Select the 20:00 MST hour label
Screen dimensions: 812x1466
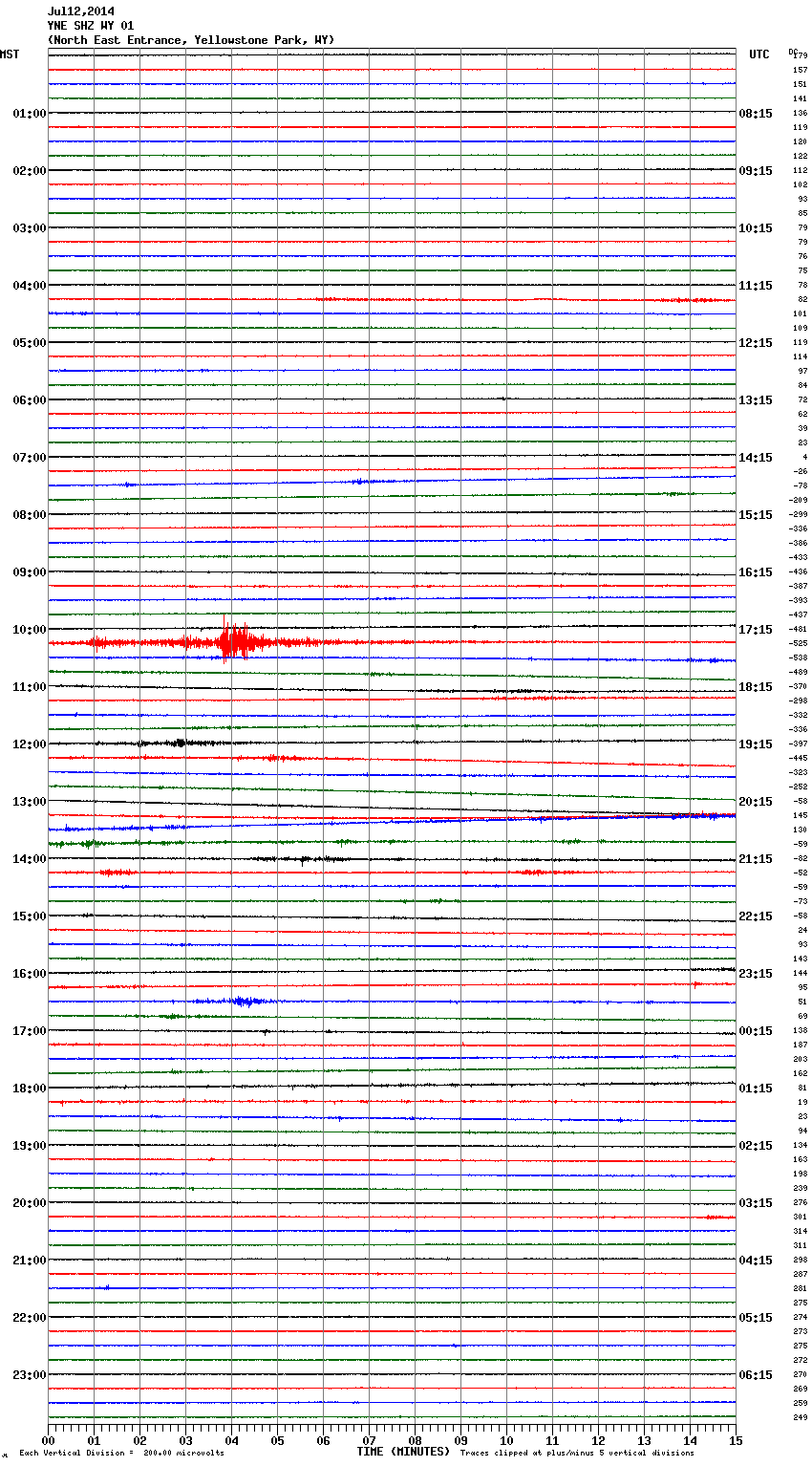pos(30,1203)
